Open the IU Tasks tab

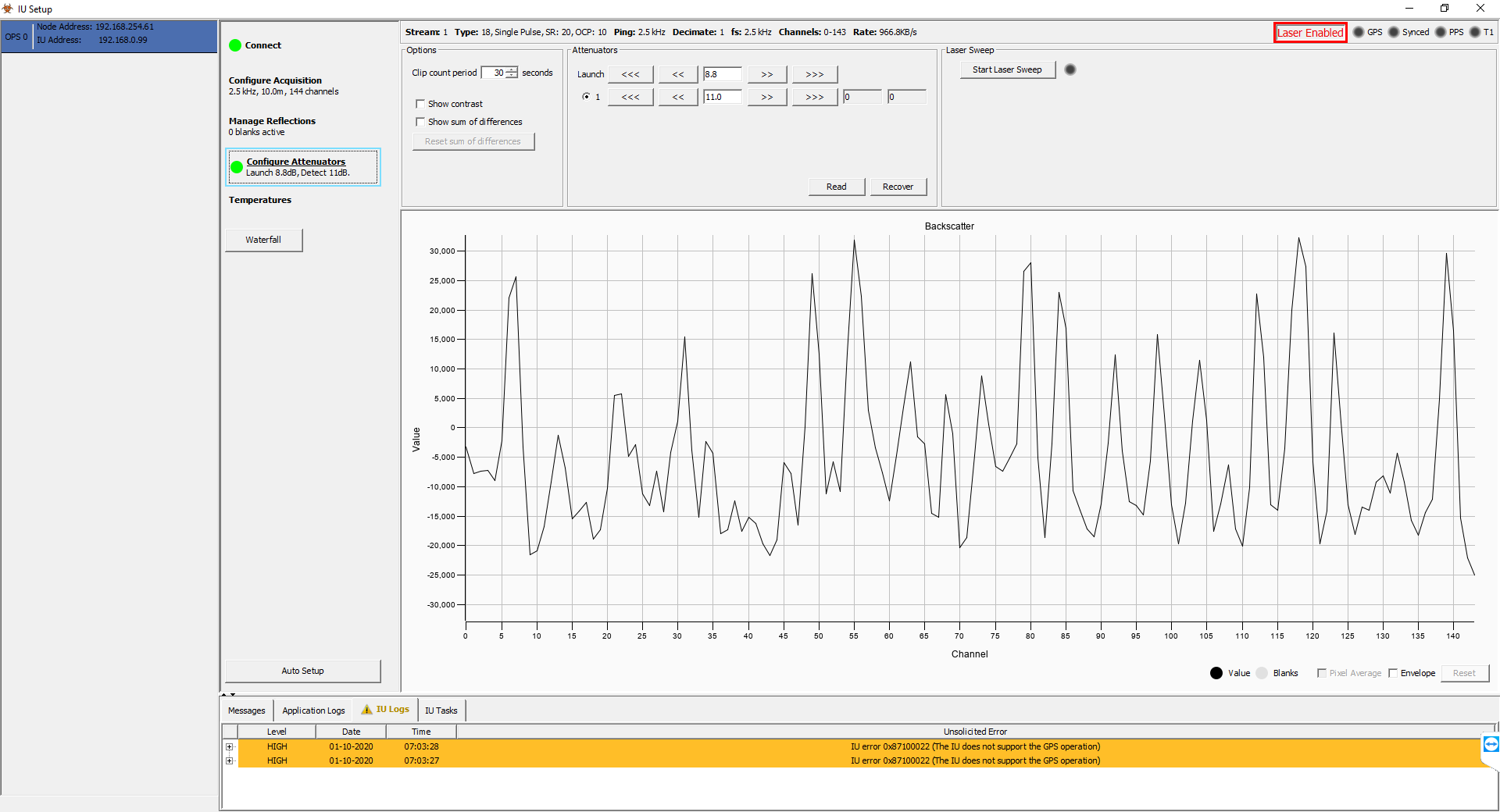(x=441, y=710)
